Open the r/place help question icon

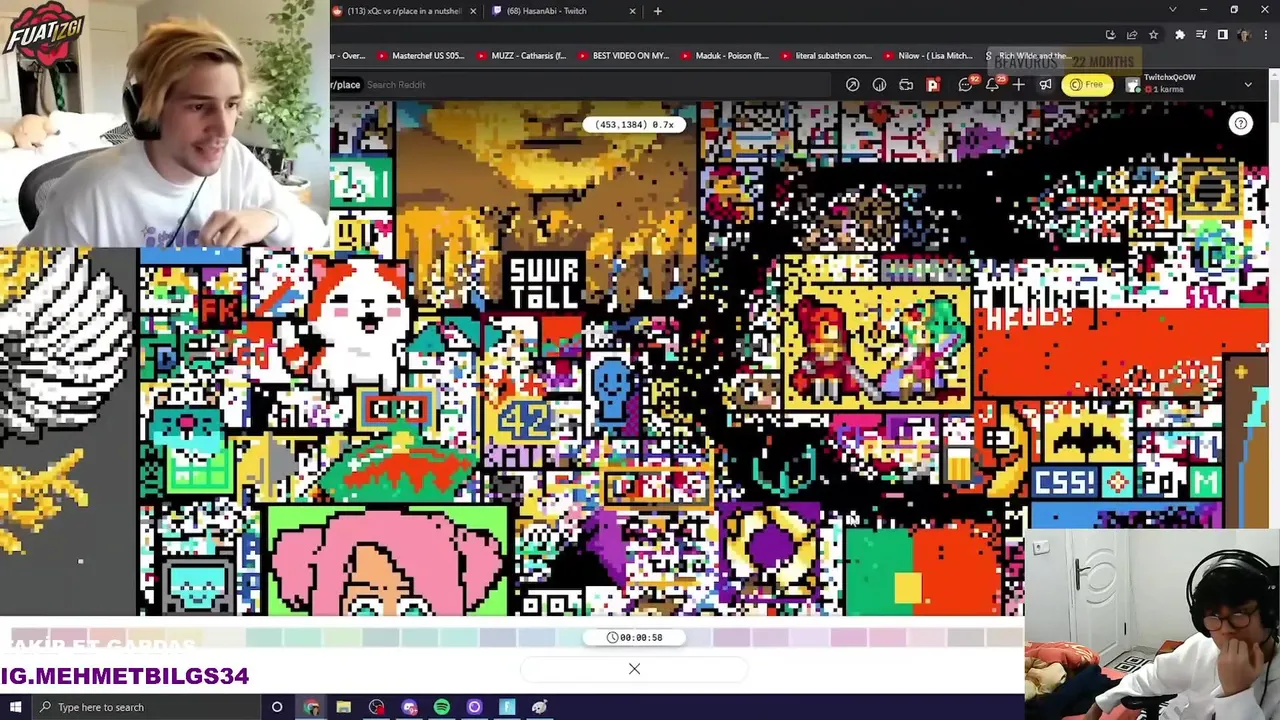click(1240, 123)
